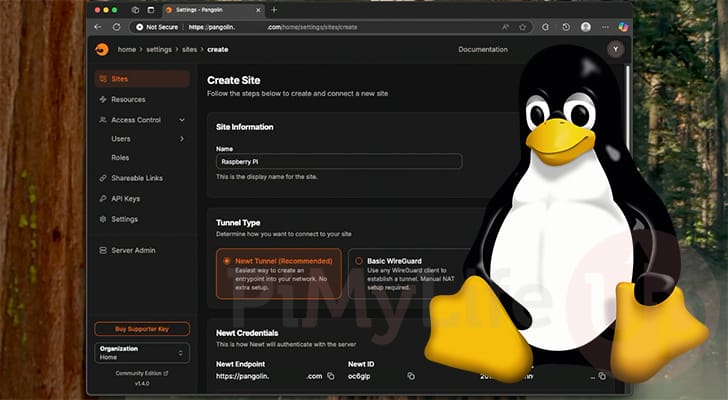Go to settings breadcrumb
Viewport: 728px width, 400px height.
(x=159, y=49)
